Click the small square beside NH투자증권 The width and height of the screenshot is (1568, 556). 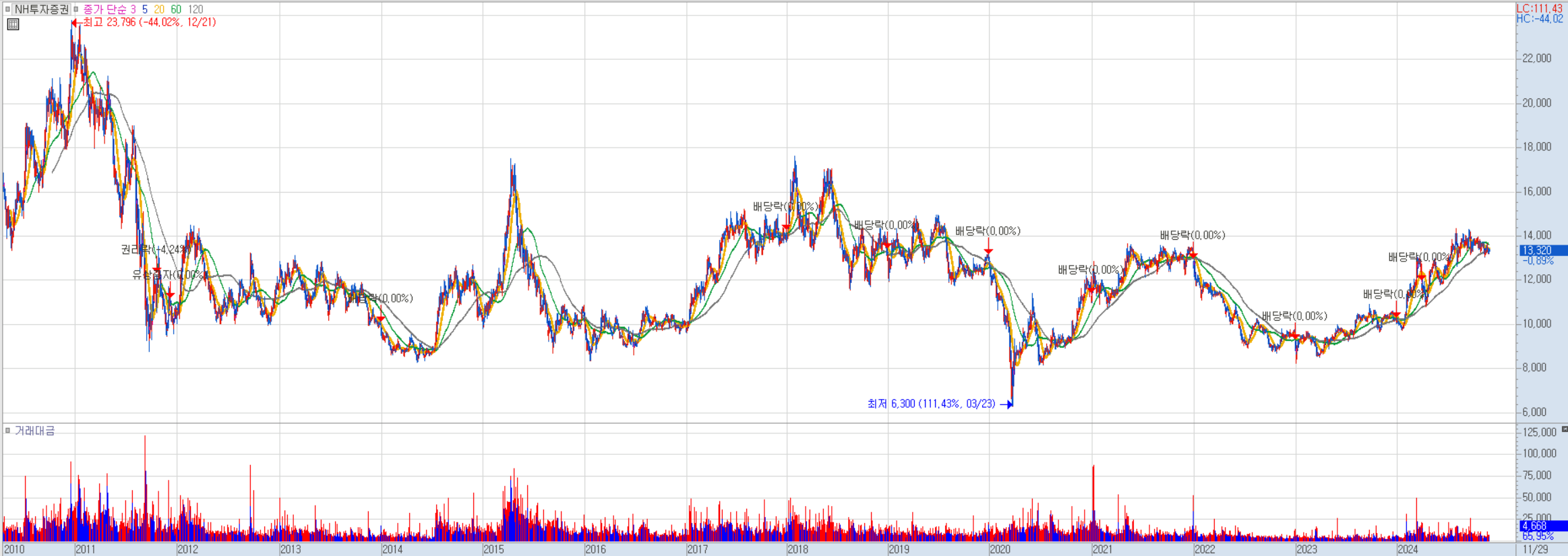coord(7,9)
